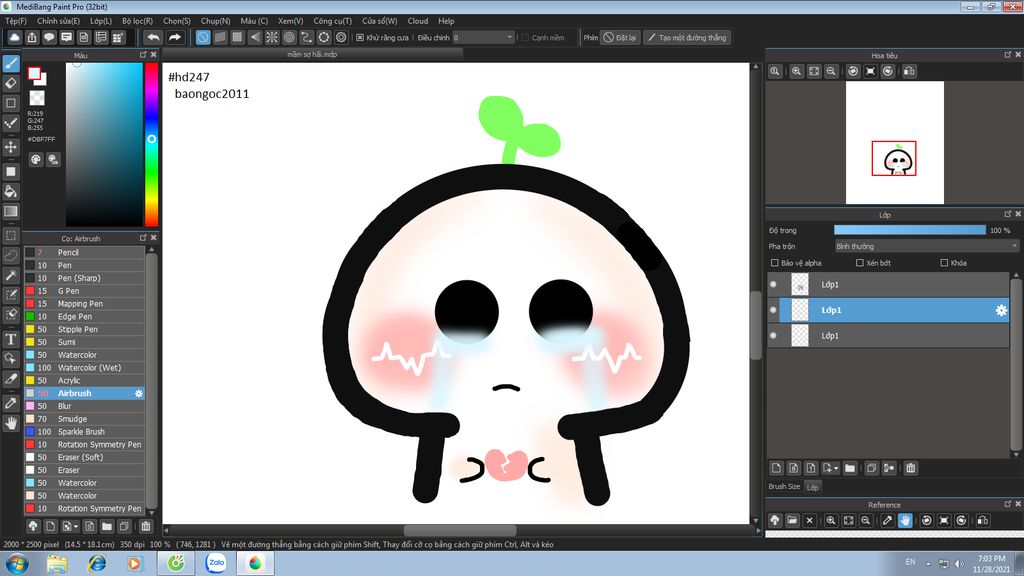Screen dimensions: 1024x576
Task: Duplicate layer using layer panel icon
Action: click(871, 468)
